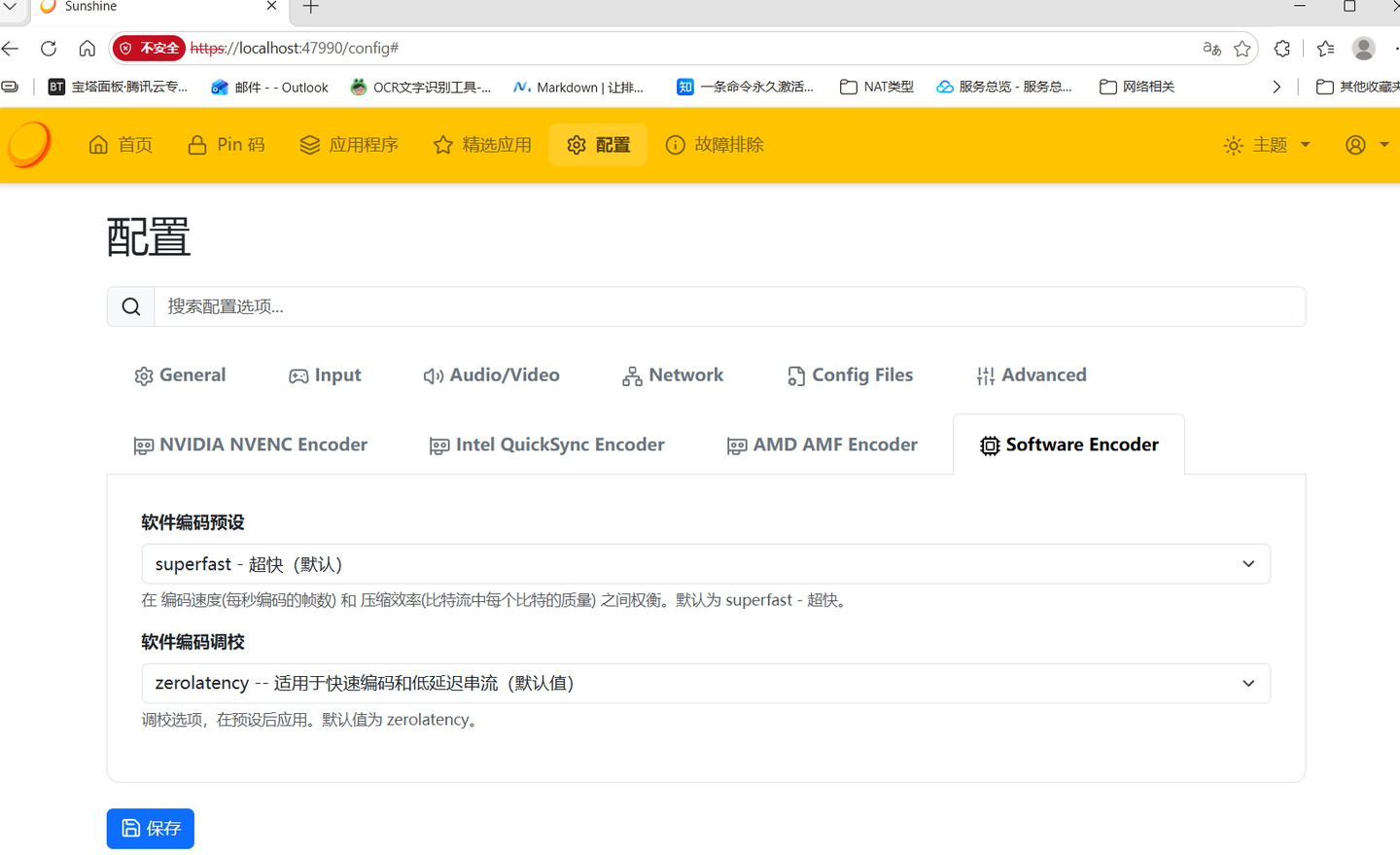This screenshot has width=1400, height=855.
Task: Open the 服务总览 bookmark
Action: point(1004,87)
